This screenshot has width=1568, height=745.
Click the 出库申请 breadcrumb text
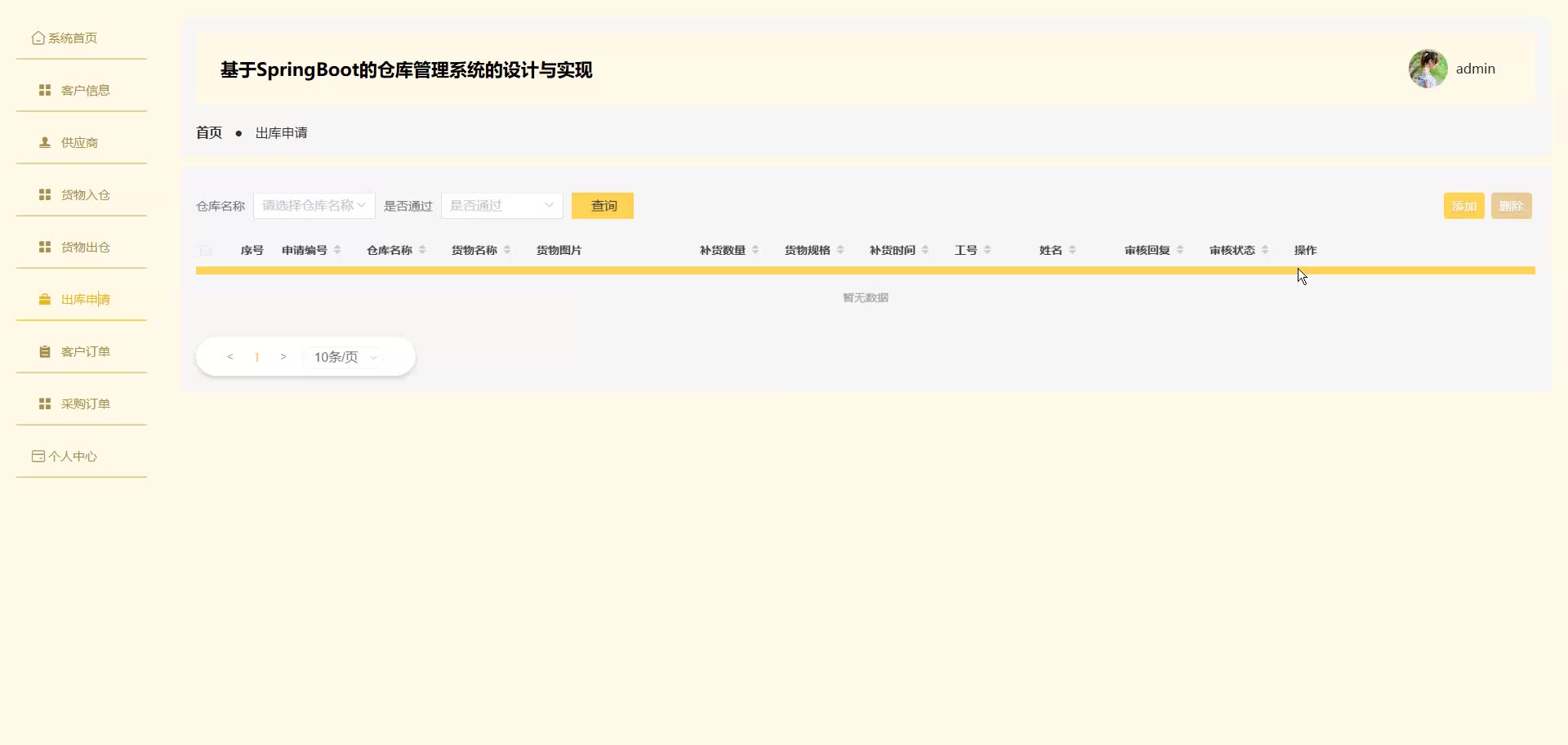click(x=282, y=132)
